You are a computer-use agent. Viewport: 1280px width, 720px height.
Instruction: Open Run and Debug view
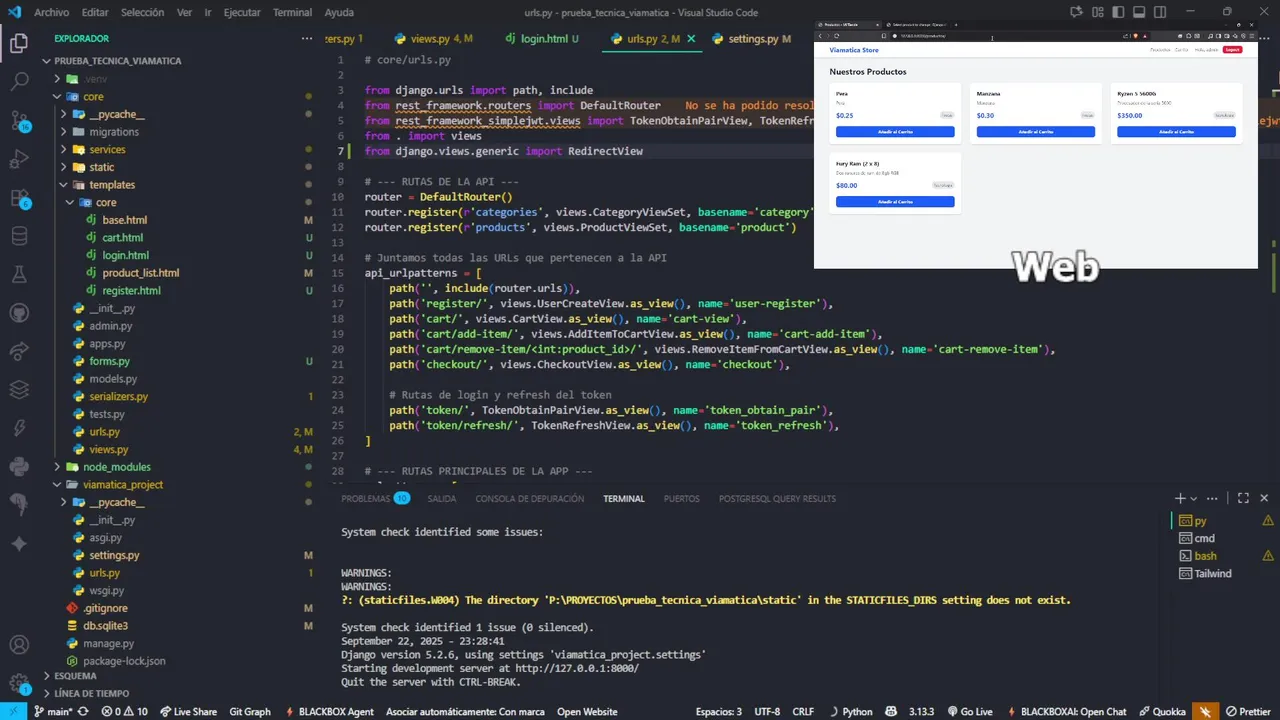18,159
